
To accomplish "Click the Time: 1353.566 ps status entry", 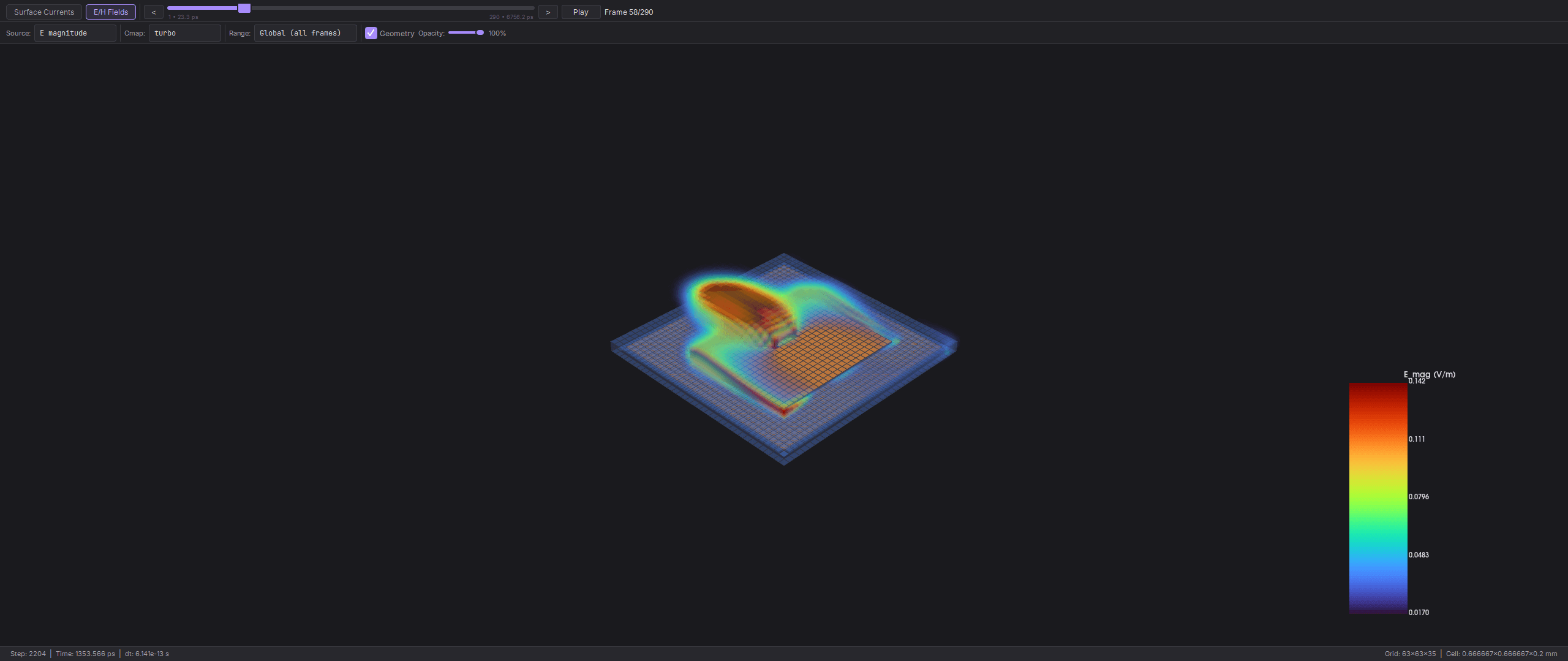I will 85,654.
